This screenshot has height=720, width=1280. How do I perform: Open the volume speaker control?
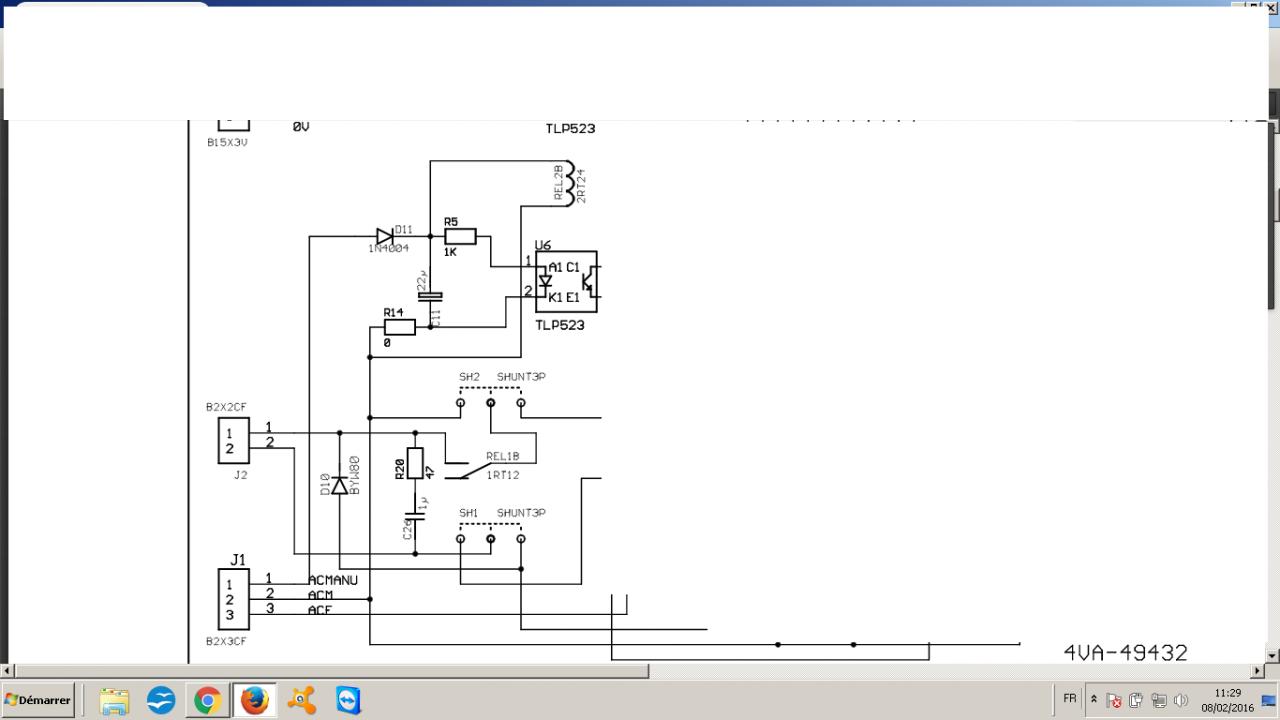pyautogui.click(x=1181, y=700)
